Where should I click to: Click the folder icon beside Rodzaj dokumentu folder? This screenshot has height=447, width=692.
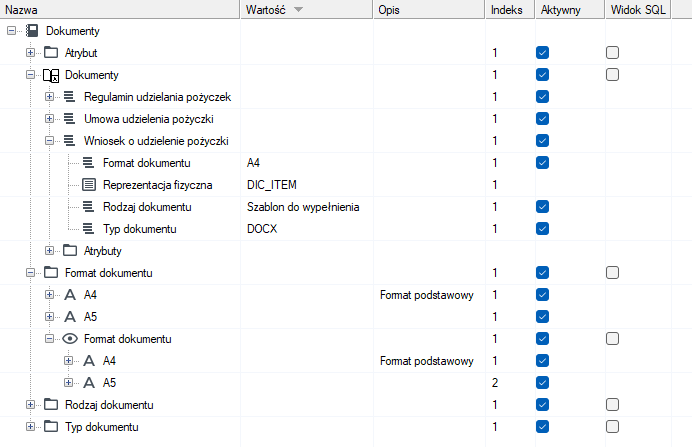(51, 404)
